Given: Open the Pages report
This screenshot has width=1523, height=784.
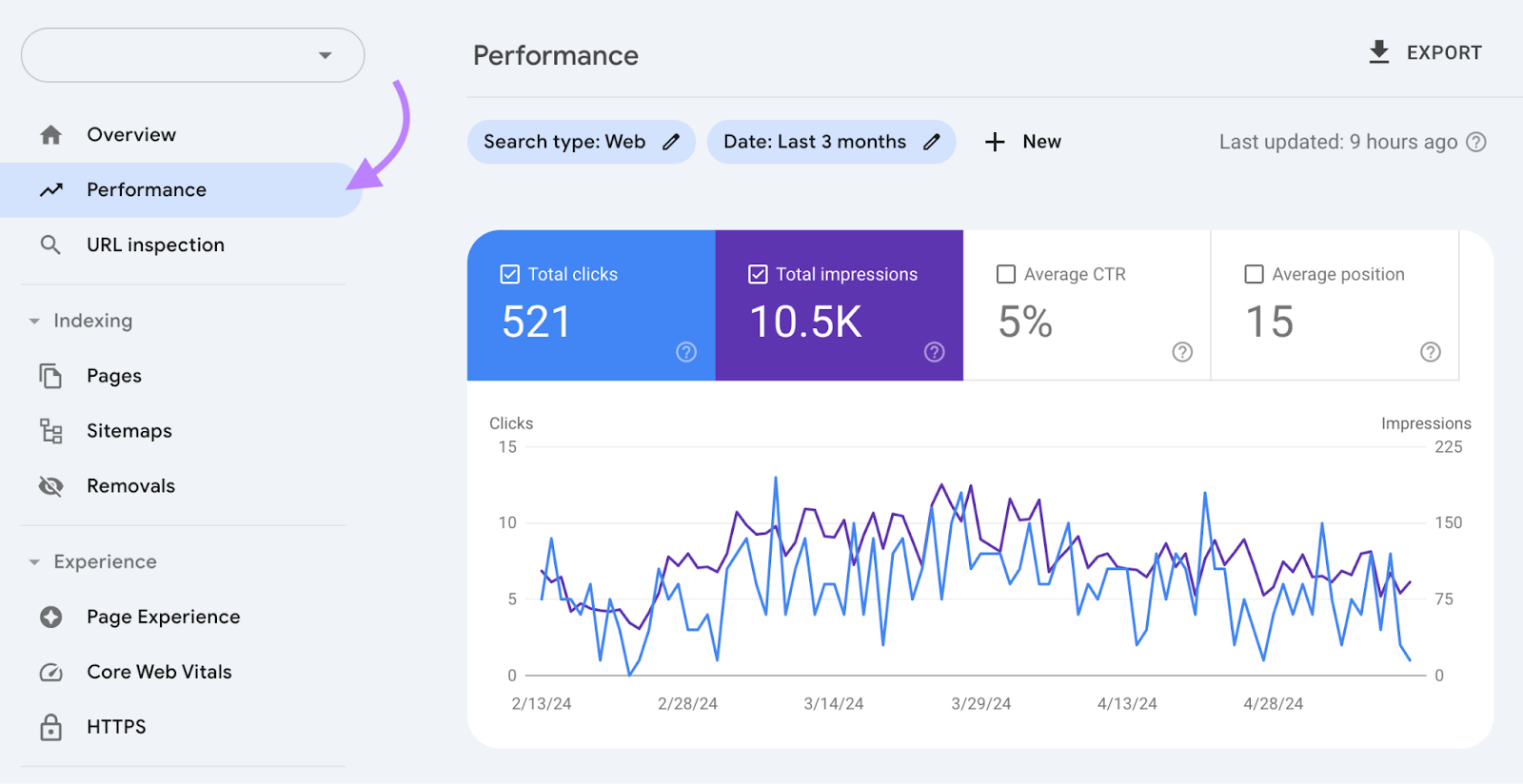Looking at the screenshot, I should pos(114,376).
